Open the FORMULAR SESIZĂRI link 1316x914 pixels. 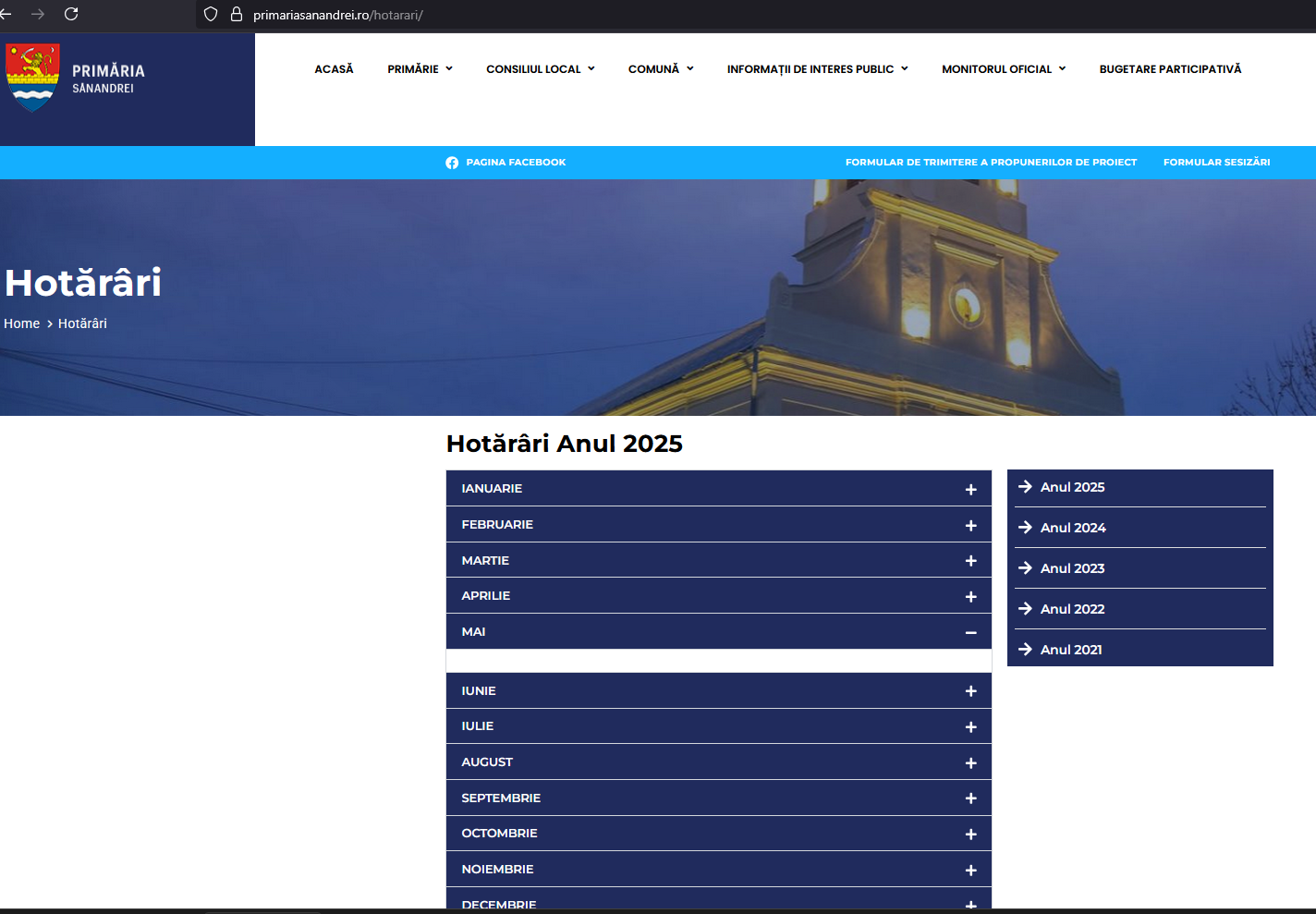click(1216, 163)
